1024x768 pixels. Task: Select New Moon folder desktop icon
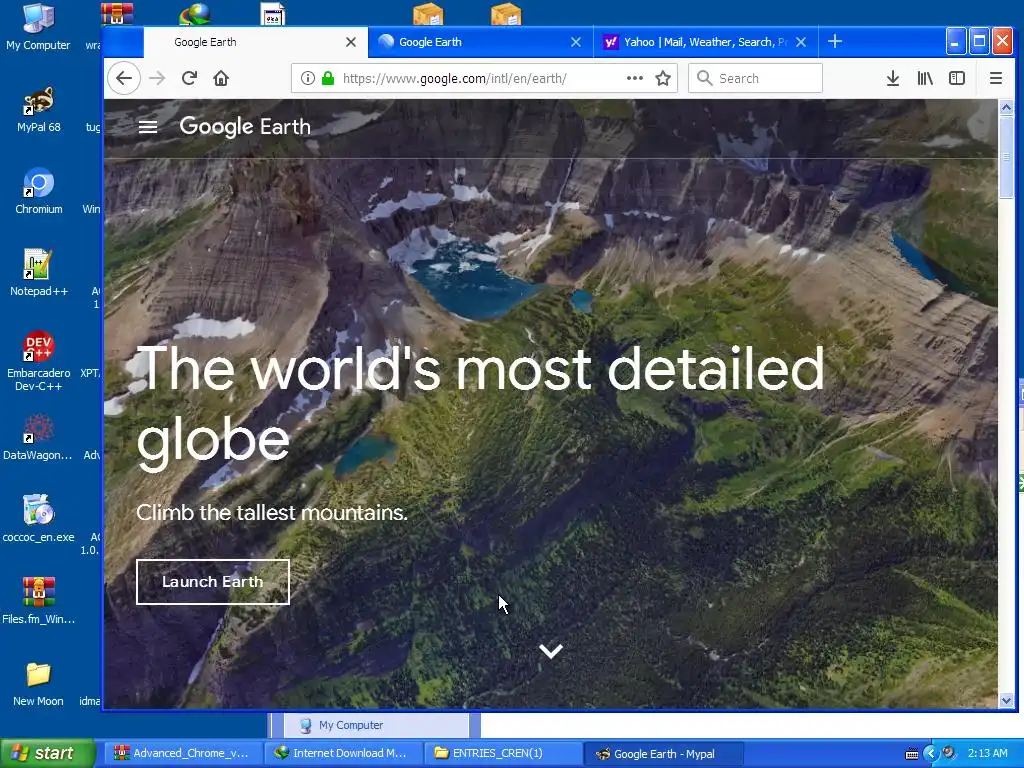coord(39,682)
